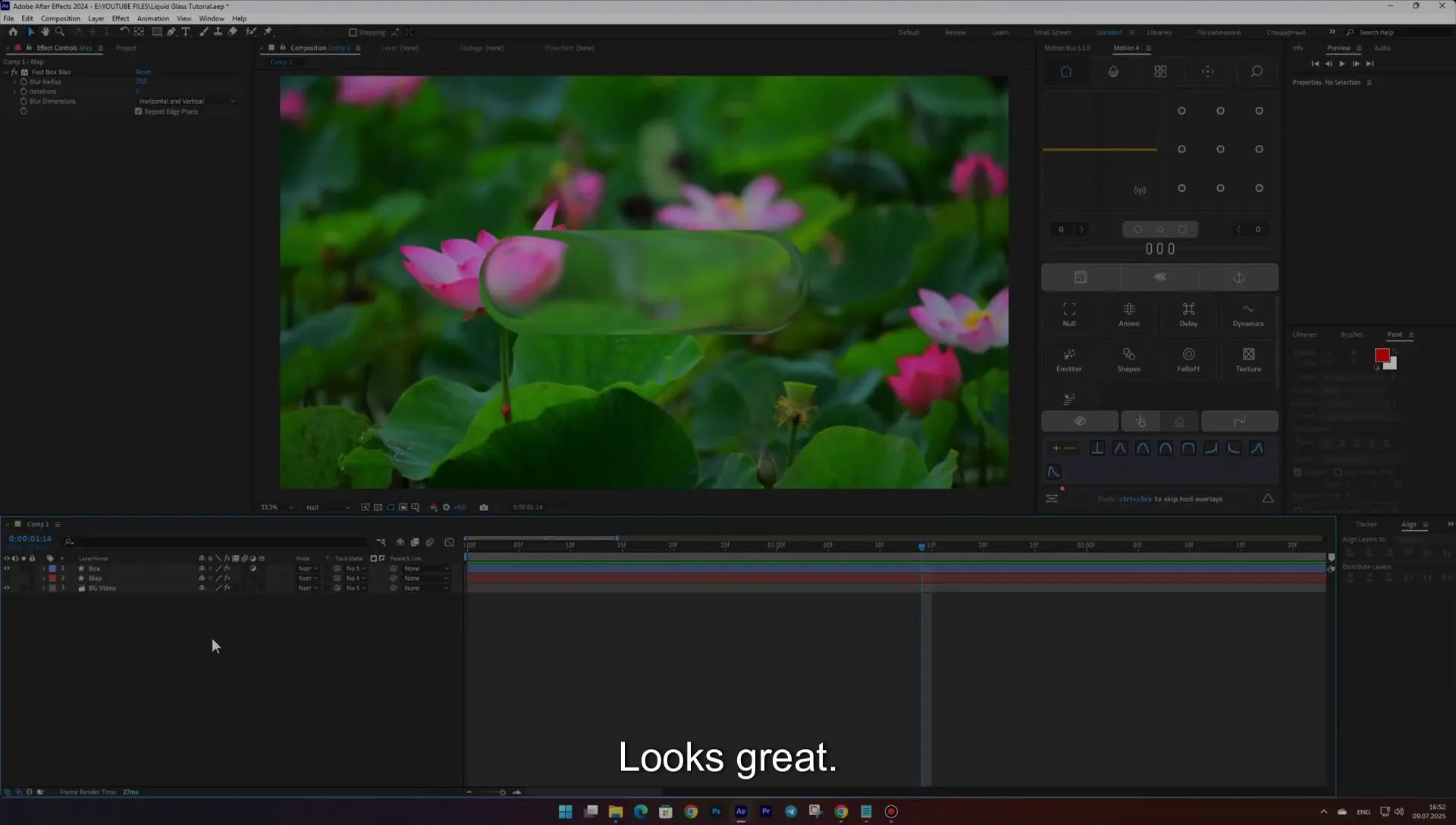Switch to the Motion Bro 5.1.0 tab
The image size is (1456, 825).
click(1067, 48)
